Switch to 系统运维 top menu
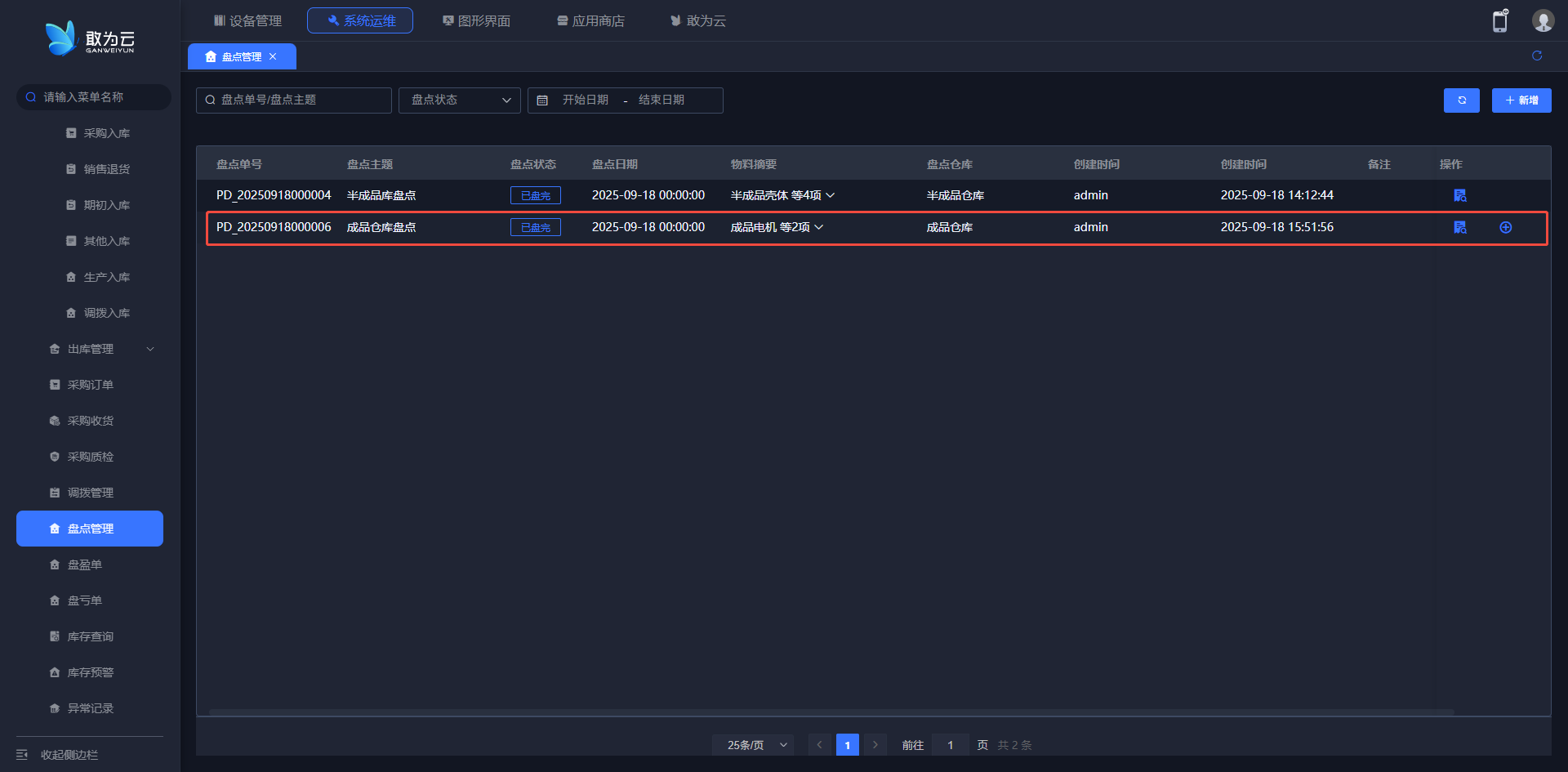 click(360, 20)
